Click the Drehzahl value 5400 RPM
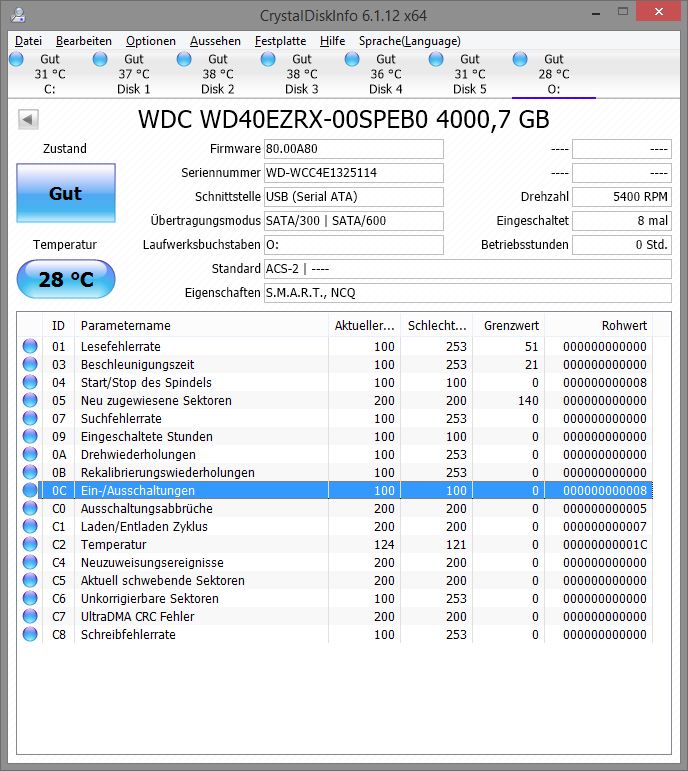 622,197
